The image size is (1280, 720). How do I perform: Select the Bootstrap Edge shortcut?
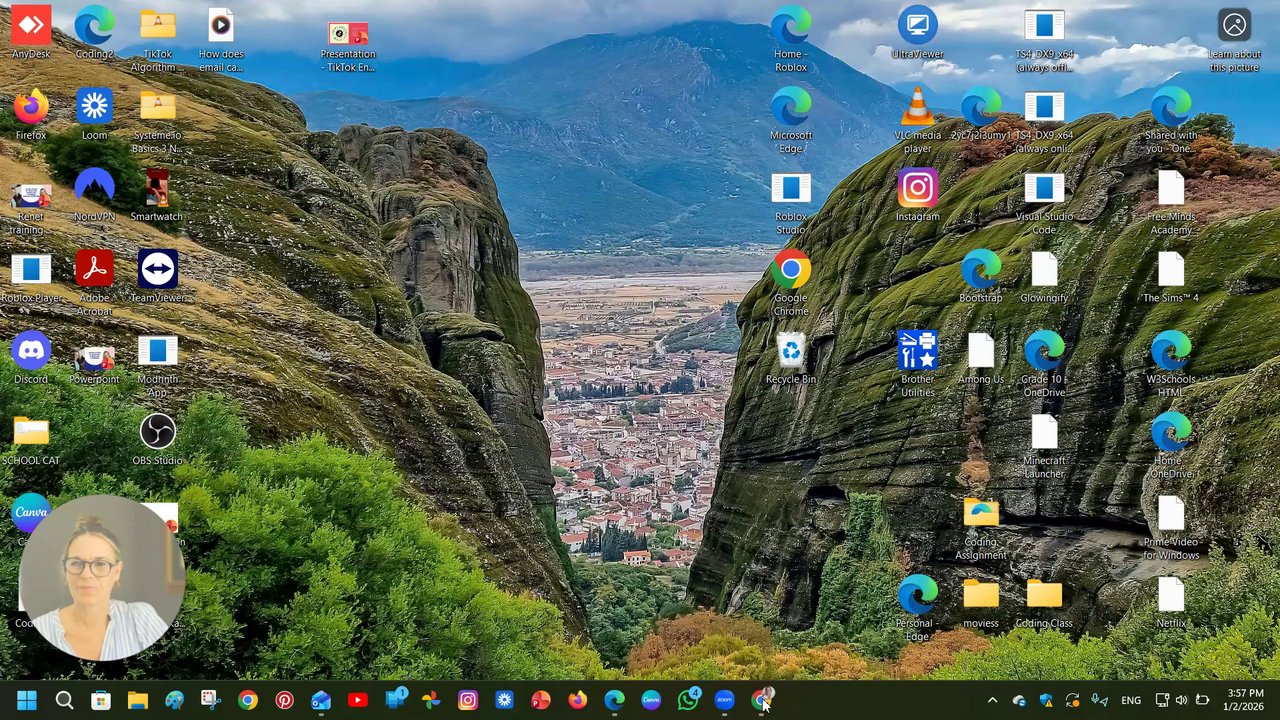coord(981,278)
